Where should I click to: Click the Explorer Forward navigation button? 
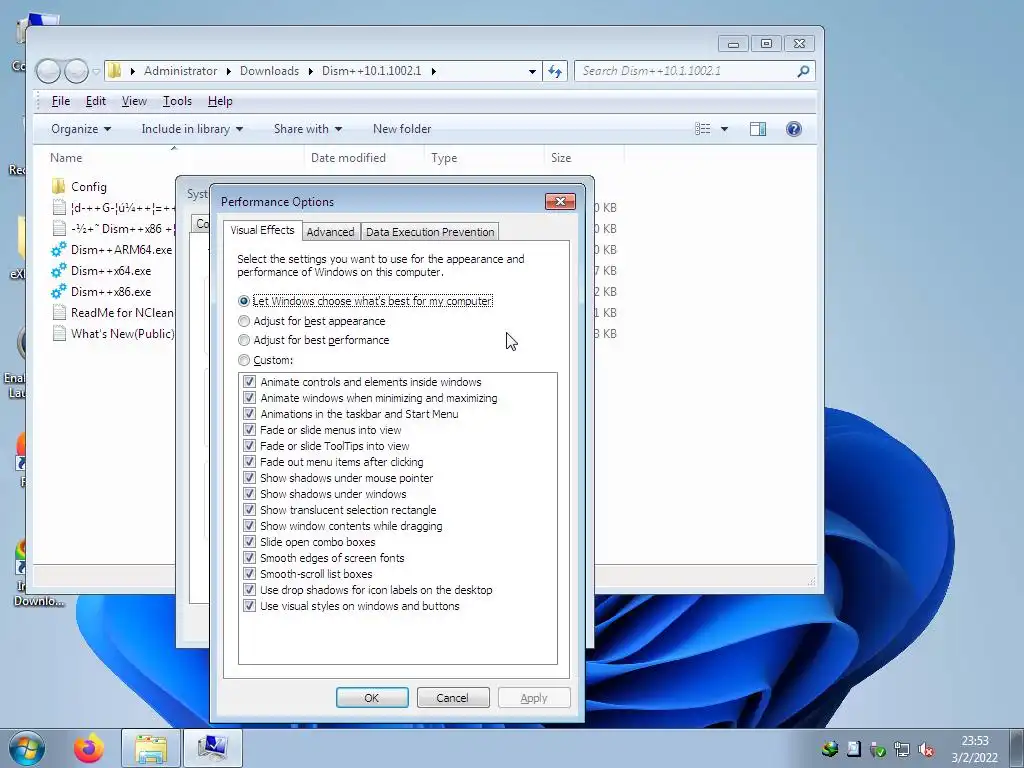(76, 71)
